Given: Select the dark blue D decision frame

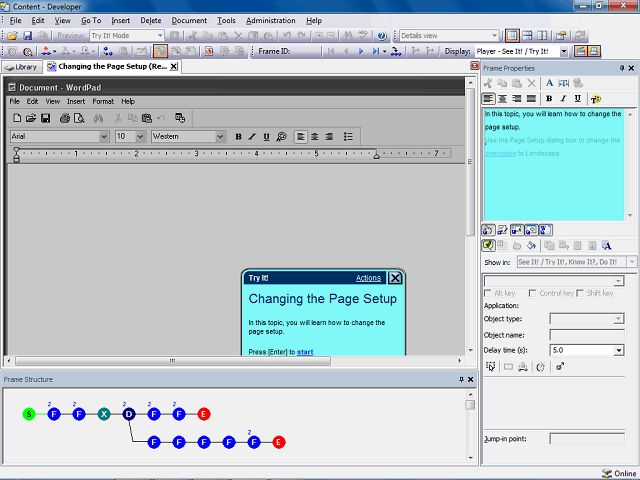Looking at the screenshot, I should click(129, 414).
